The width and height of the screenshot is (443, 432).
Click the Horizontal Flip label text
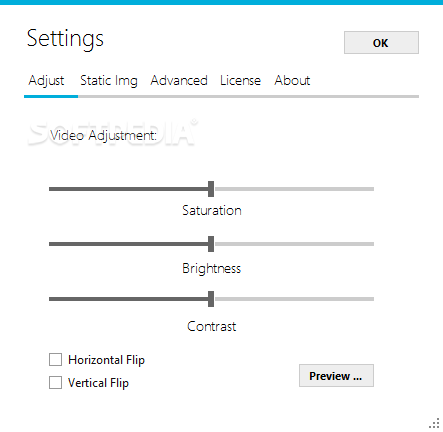tap(106, 360)
